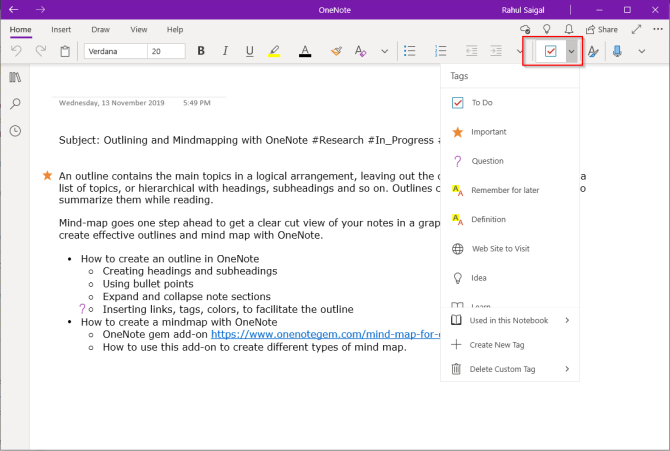Click 'Expand and collapse note sections' bullet
670x451 pixels.
187,296
